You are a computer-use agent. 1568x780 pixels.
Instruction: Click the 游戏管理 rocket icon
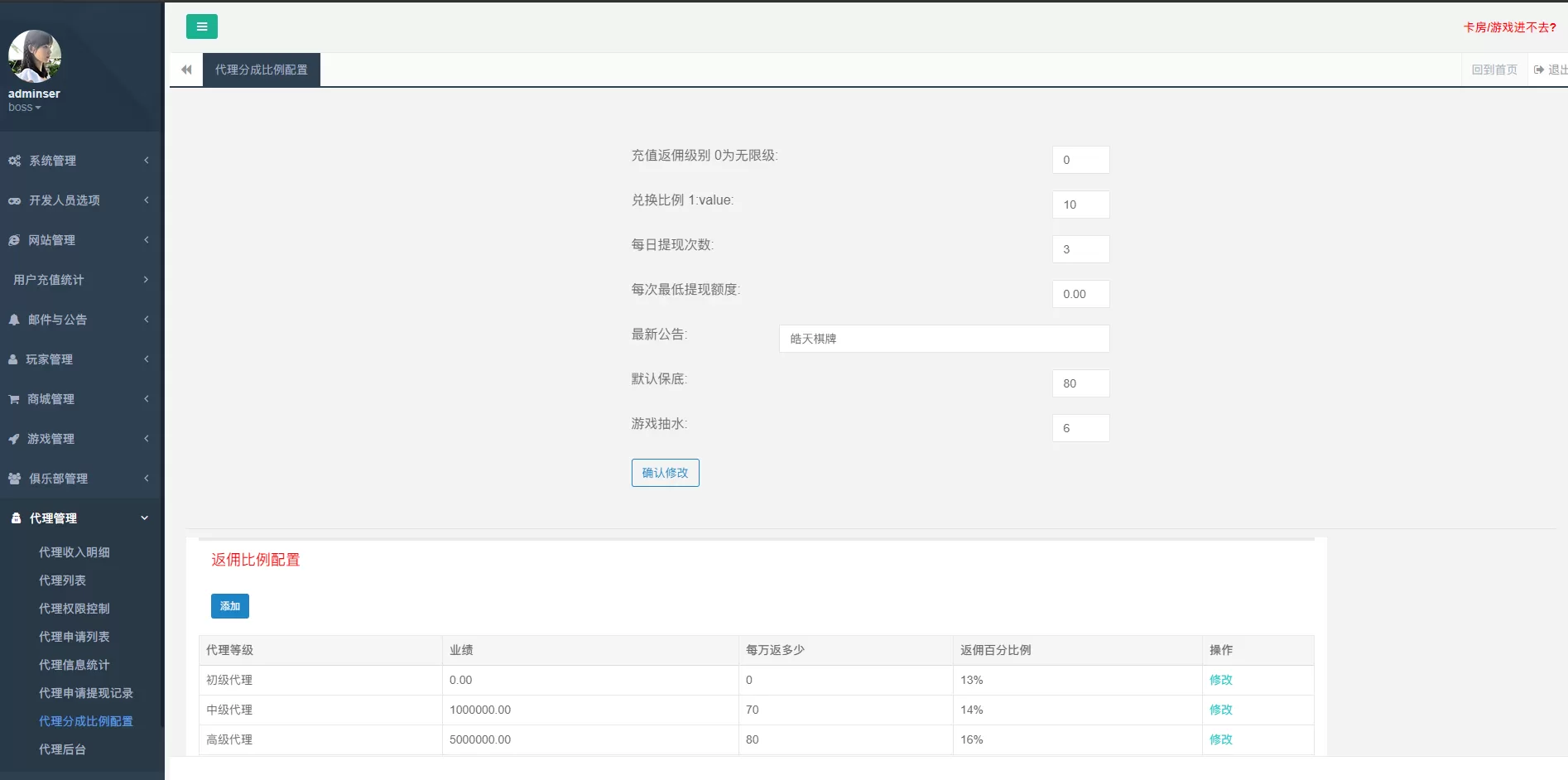pyautogui.click(x=14, y=439)
